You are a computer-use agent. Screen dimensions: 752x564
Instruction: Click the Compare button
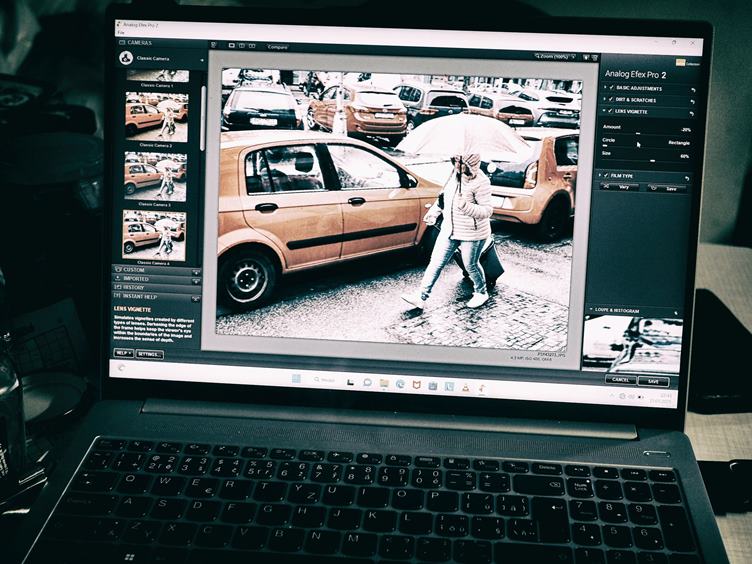point(277,47)
